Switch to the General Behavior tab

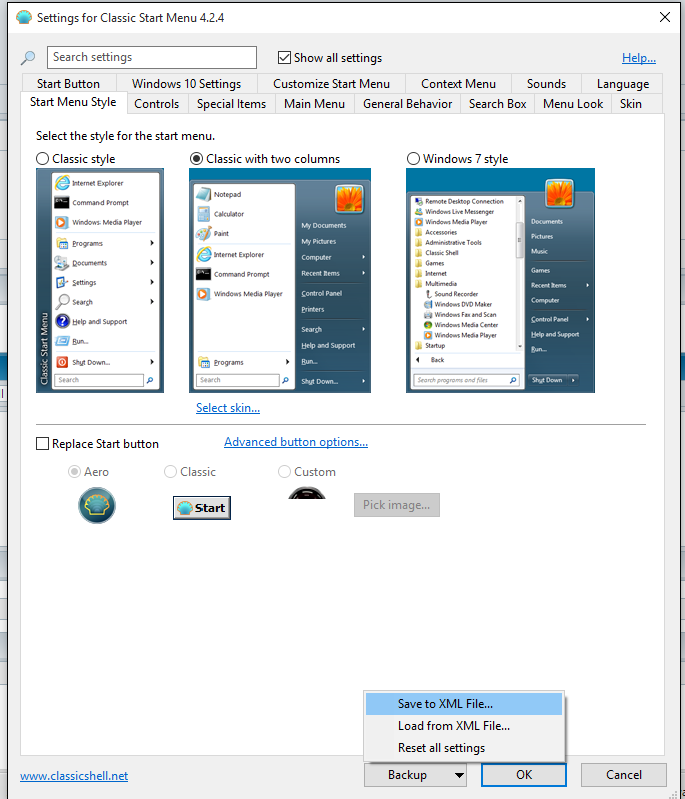tap(407, 104)
